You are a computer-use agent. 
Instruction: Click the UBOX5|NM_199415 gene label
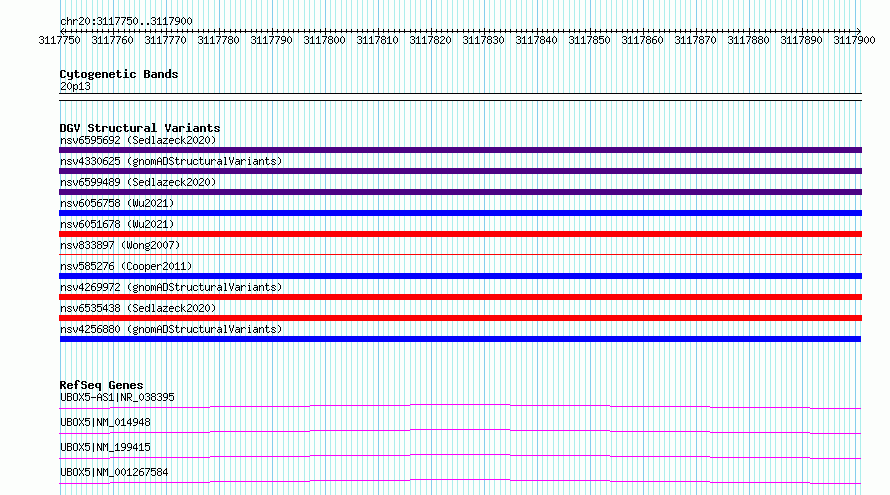point(105,447)
